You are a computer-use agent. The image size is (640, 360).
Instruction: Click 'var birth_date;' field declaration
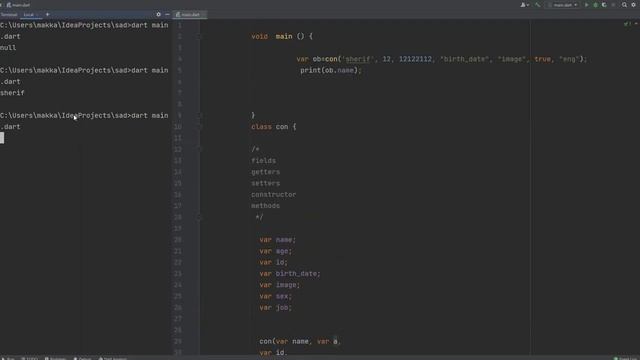click(x=290, y=273)
